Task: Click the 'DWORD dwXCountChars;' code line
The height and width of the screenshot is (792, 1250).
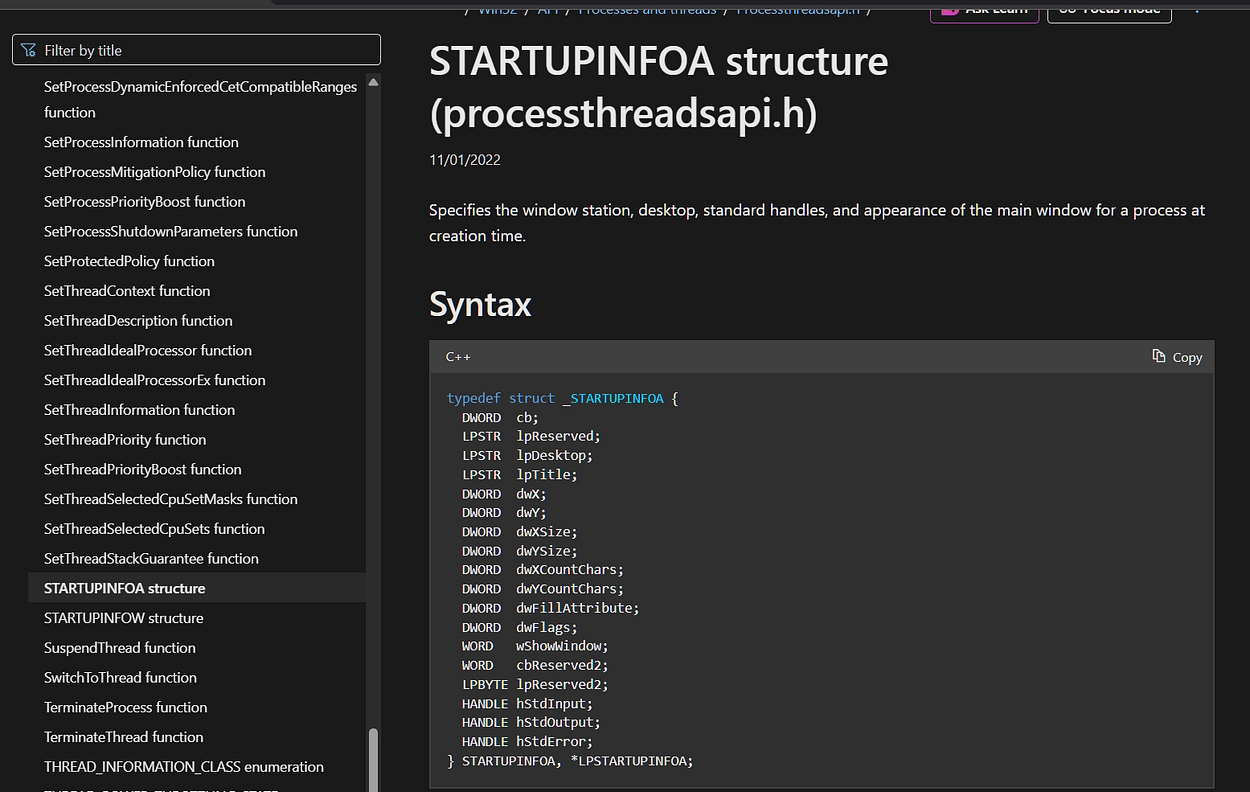Action: pos(543,570)
